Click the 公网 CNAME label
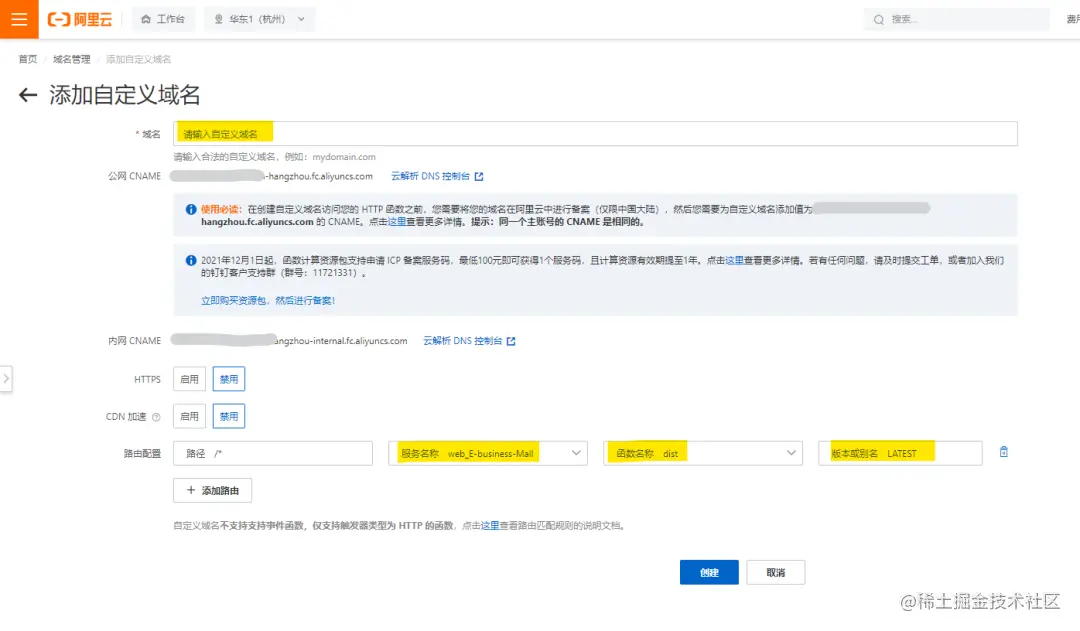 point(134,176)
